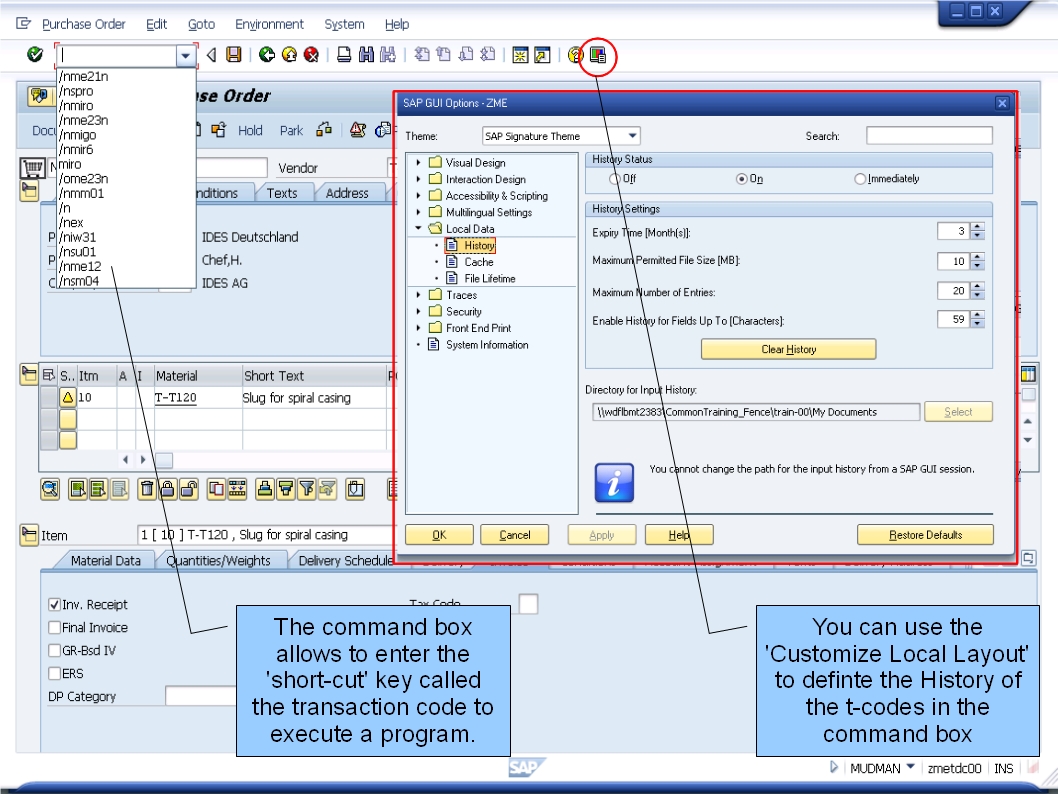This screenshot has height=794, width=1058.
Task: Select the trash can delete icon above Item
Action: click(x=147, y=487)
